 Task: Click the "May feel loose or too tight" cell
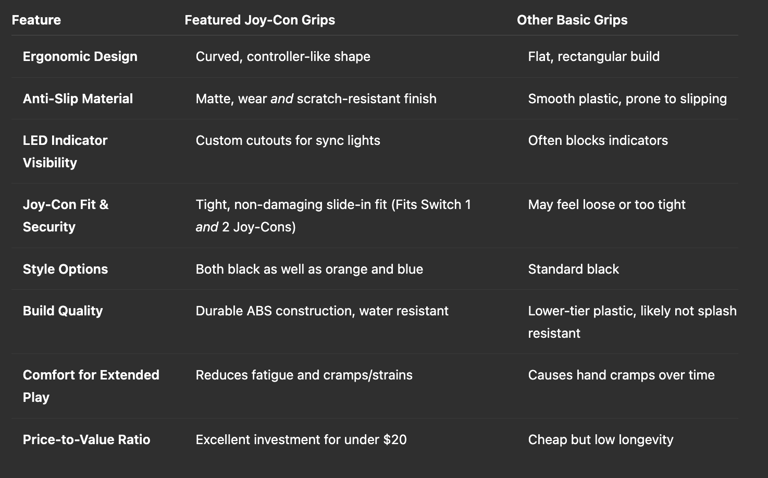(x=607, y=205)
